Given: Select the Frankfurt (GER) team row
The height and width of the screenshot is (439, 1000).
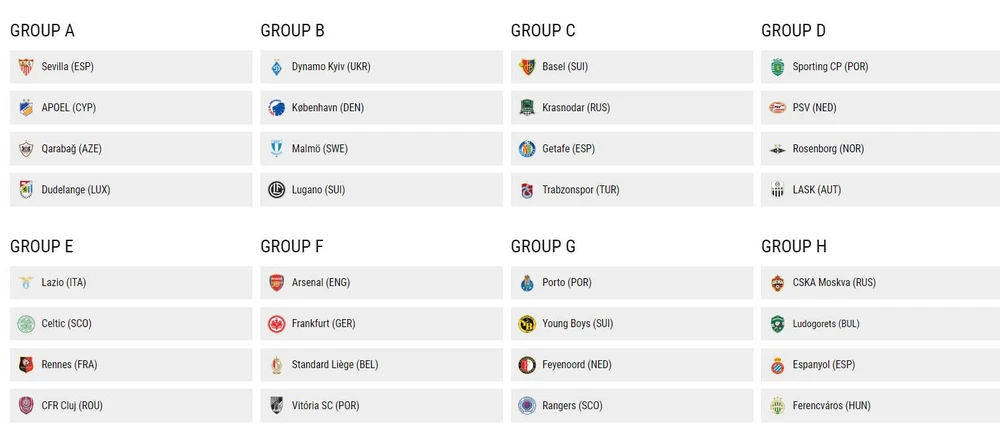Looking at the screenshot, I should [x=381, y=324].
